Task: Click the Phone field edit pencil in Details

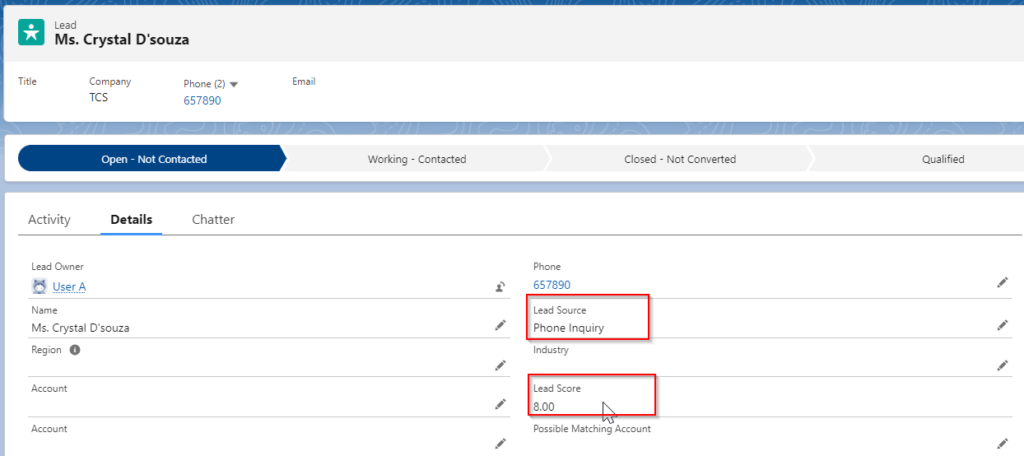Action: [1002, 283]
